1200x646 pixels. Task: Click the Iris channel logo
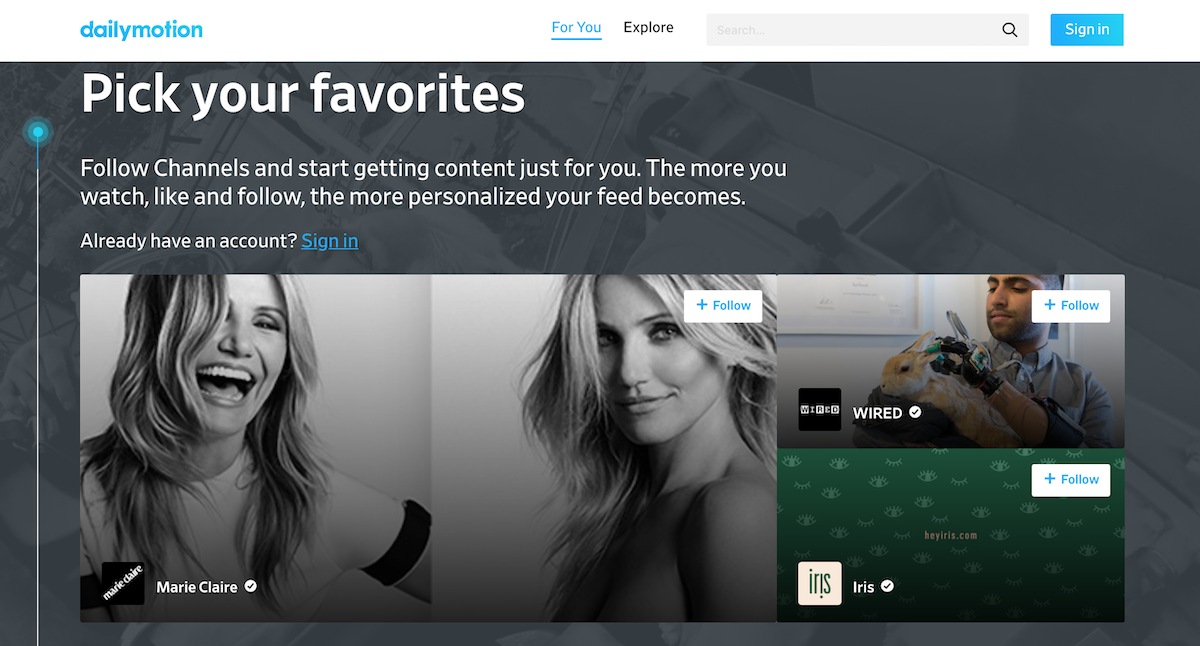point(819,584)
